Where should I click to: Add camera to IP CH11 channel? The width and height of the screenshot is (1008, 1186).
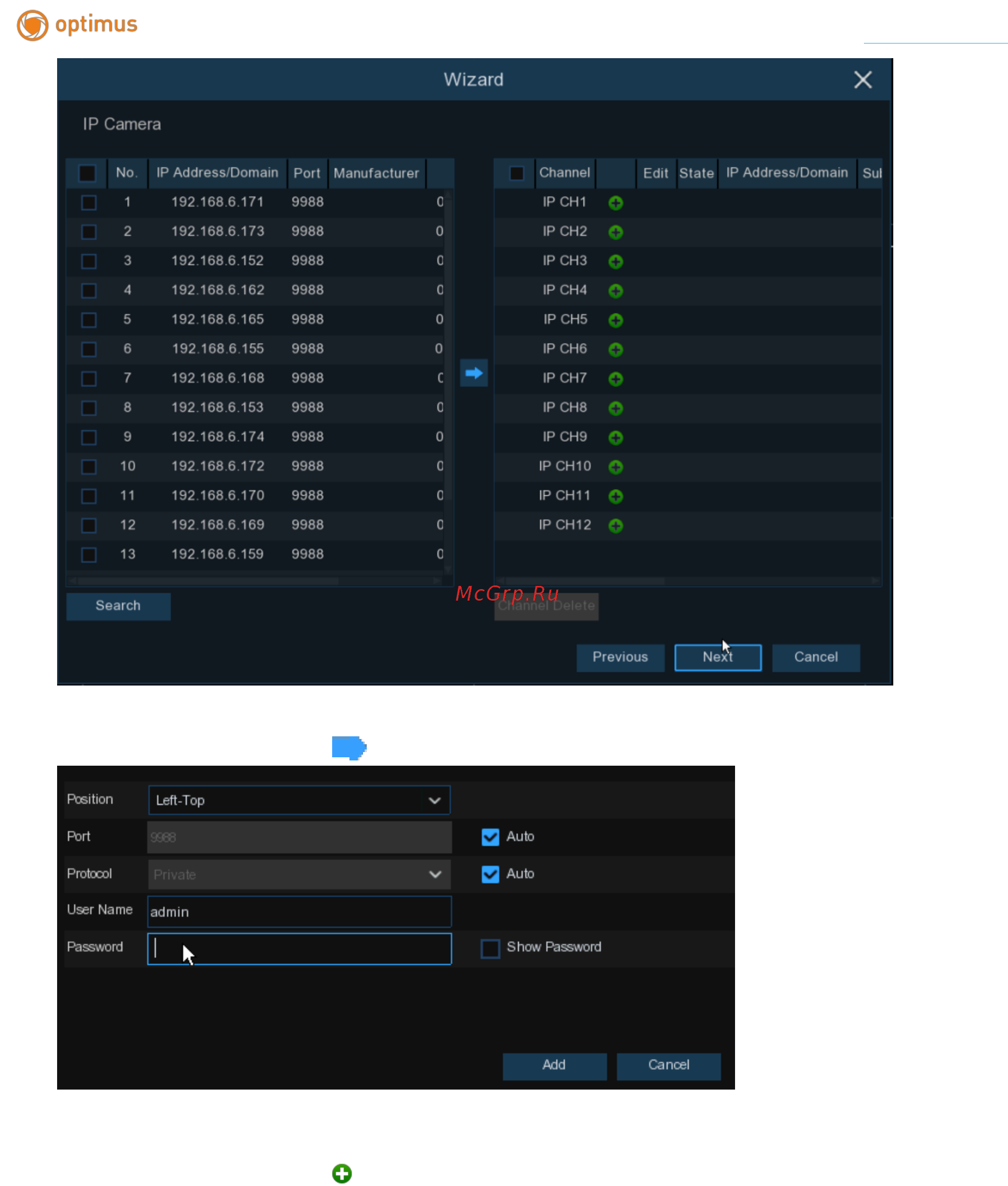click(x=616, y=496)
